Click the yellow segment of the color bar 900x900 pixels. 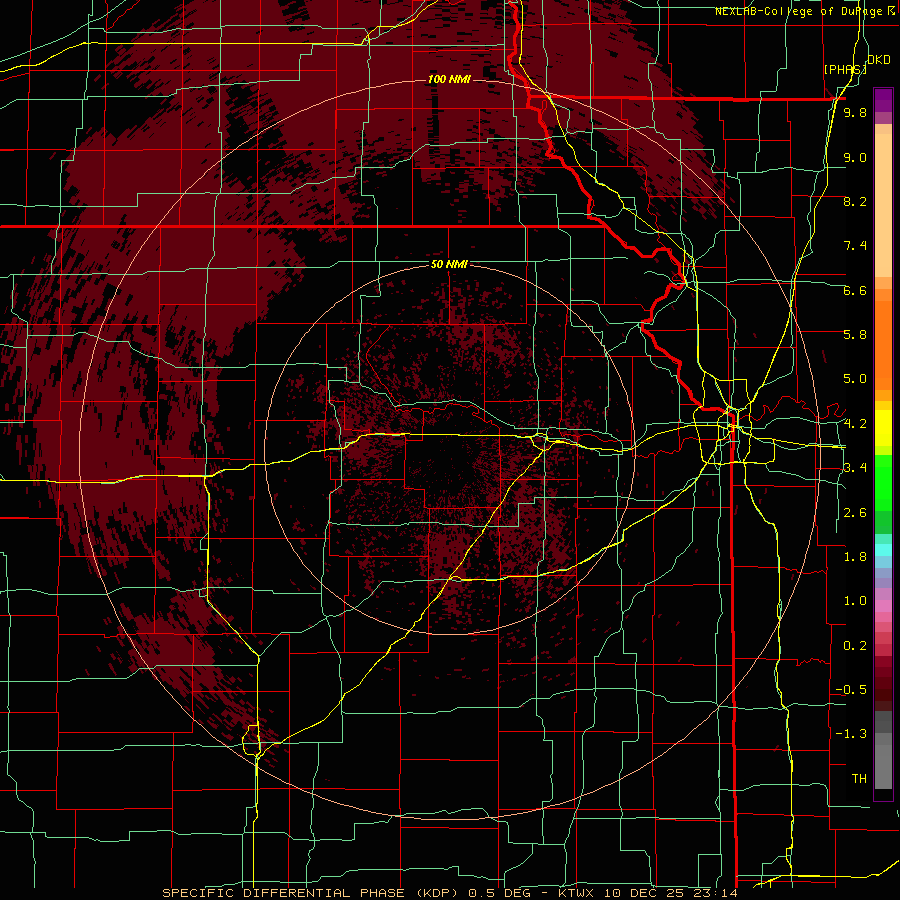tap(883, 428)
